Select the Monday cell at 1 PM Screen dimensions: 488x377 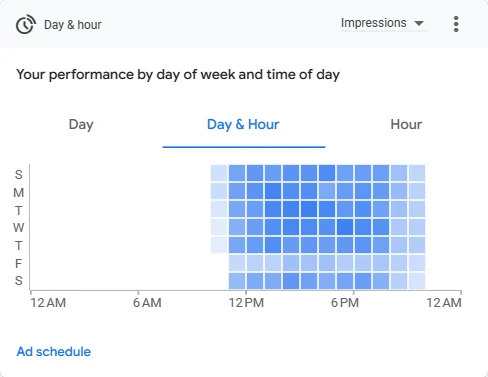273,191
